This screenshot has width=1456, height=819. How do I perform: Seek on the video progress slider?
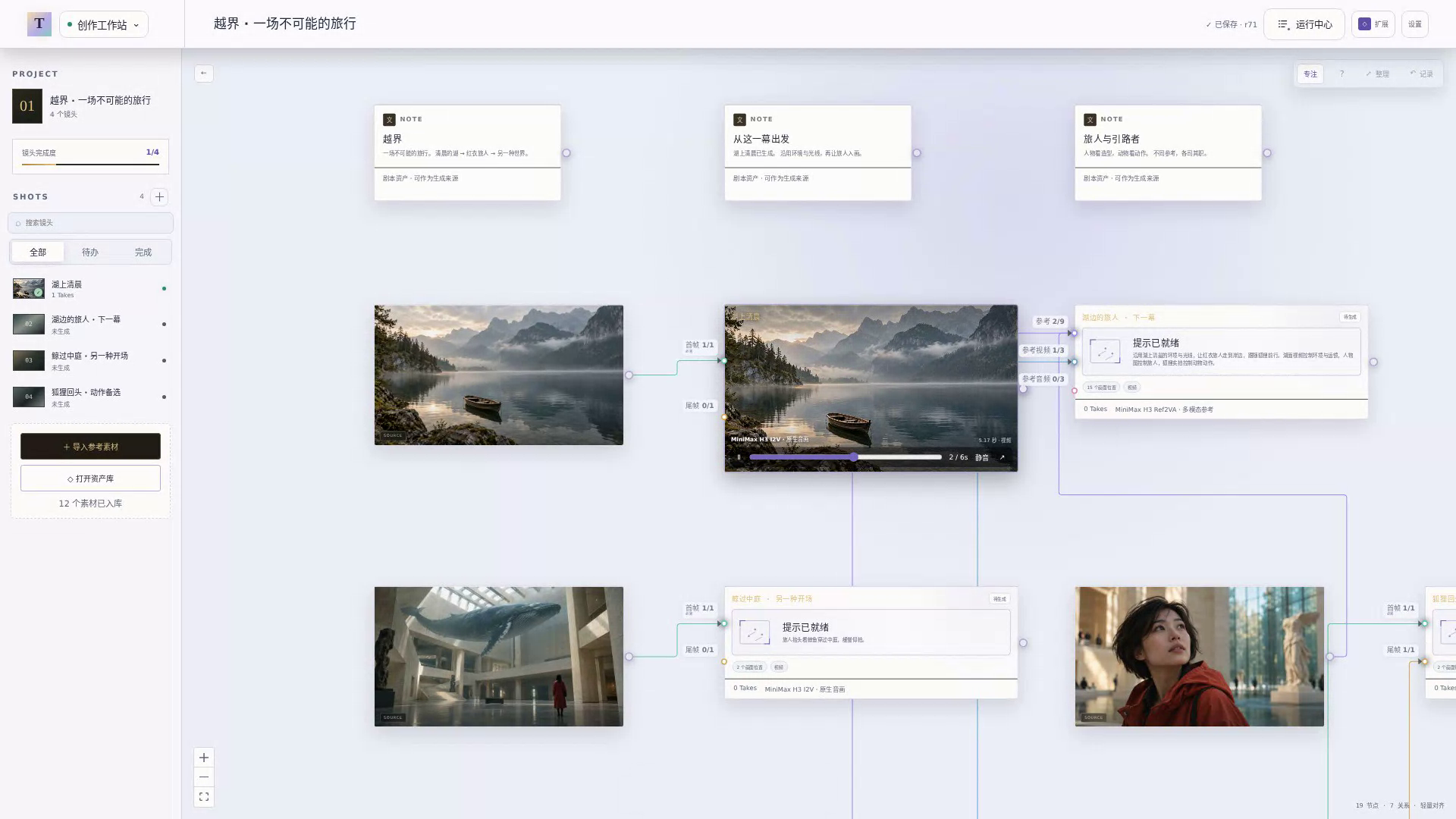846,457
